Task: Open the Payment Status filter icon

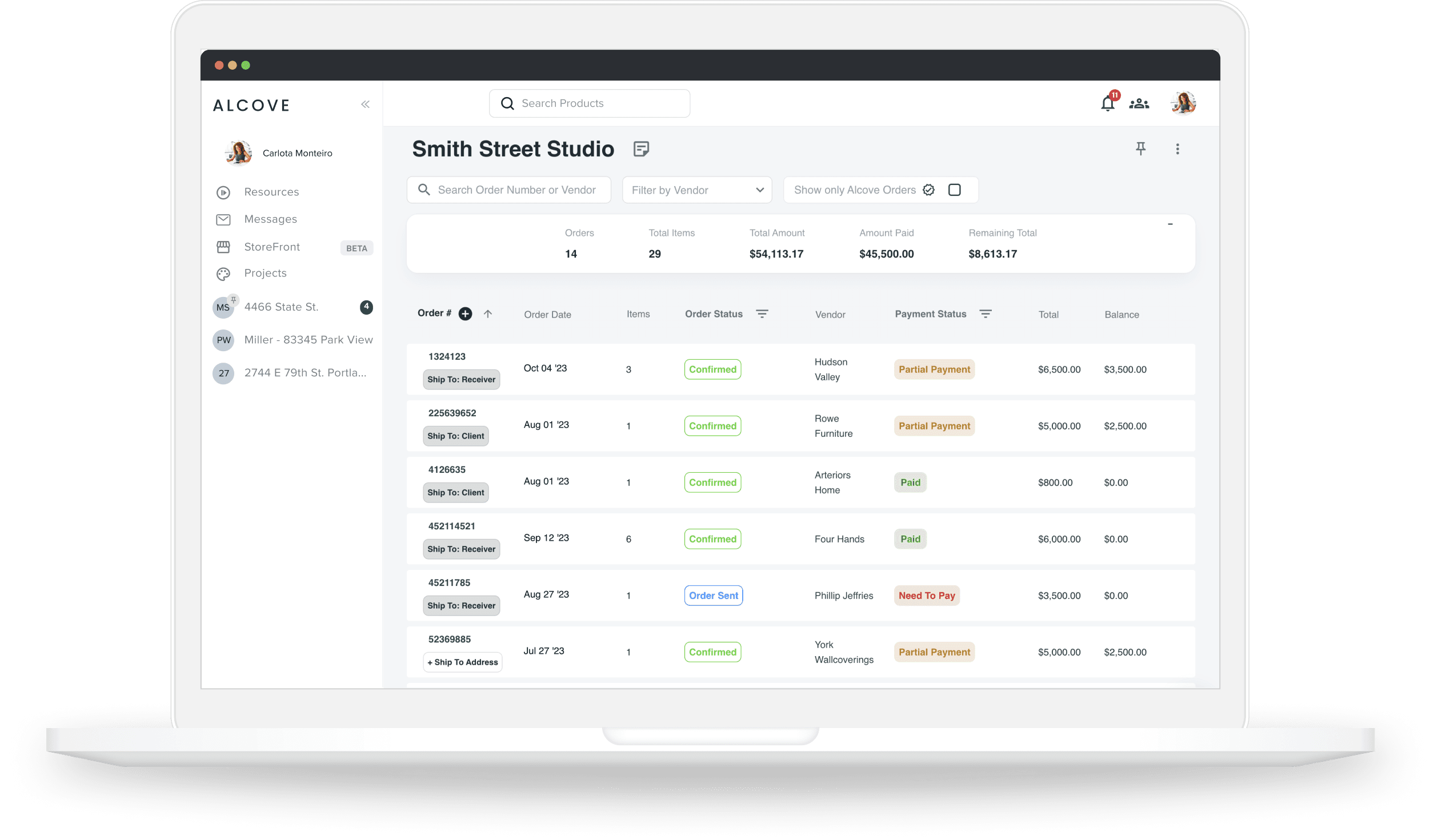Action: (985, 314)
